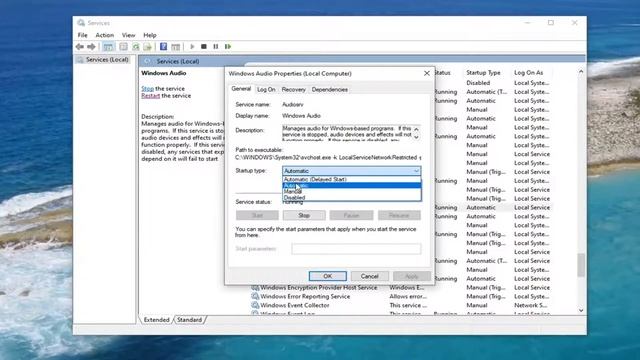Click the Services window title bar icon
640x360 pixels.
coord(81,23)
